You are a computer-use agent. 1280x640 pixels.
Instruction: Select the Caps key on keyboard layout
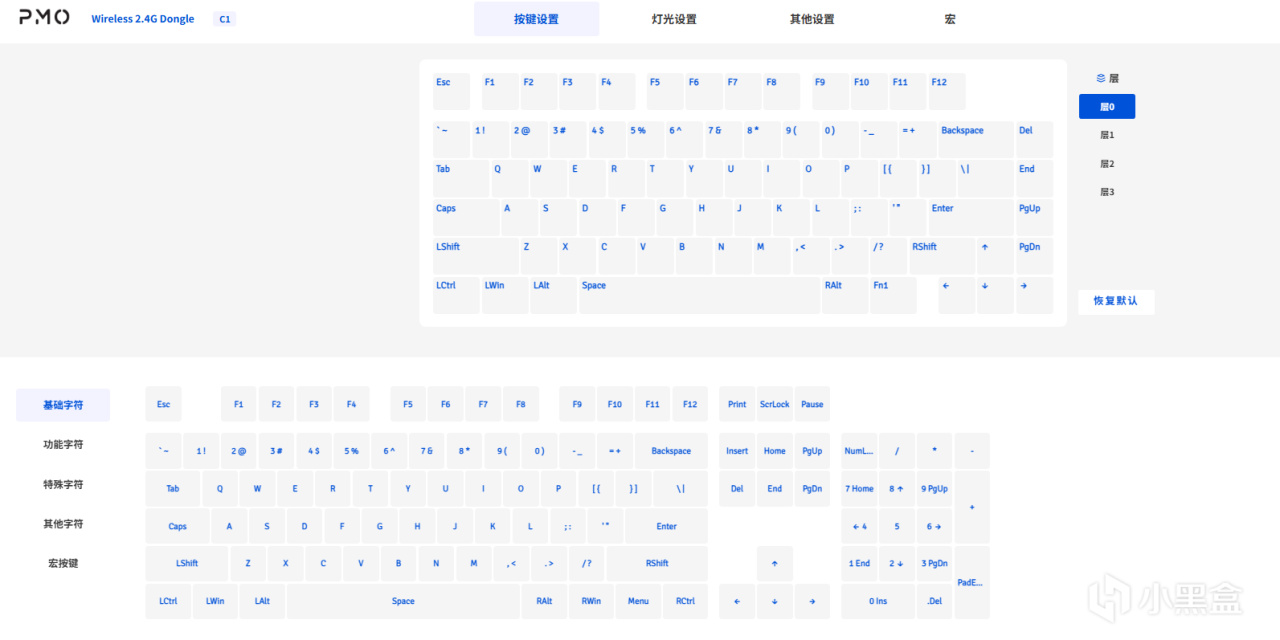coord(465,217)
